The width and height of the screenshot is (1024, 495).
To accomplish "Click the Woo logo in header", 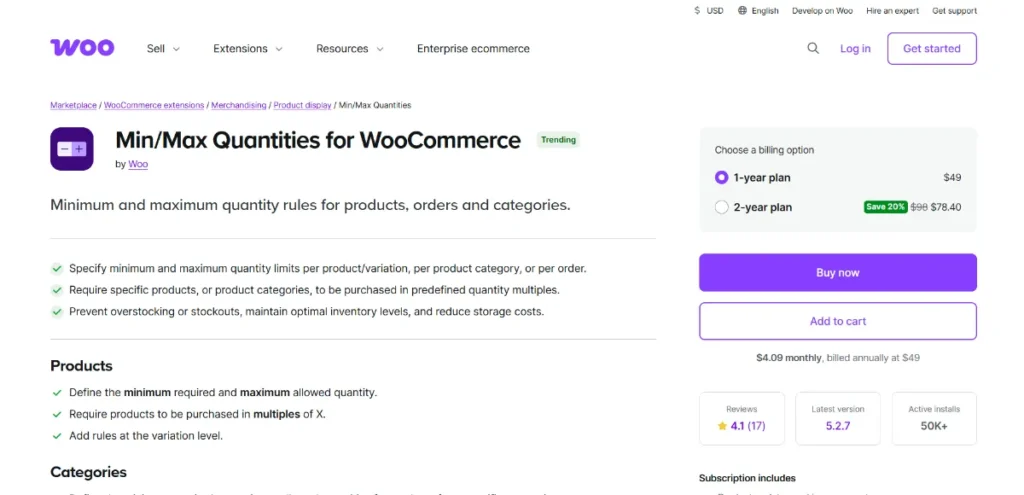I will [82, 48].
